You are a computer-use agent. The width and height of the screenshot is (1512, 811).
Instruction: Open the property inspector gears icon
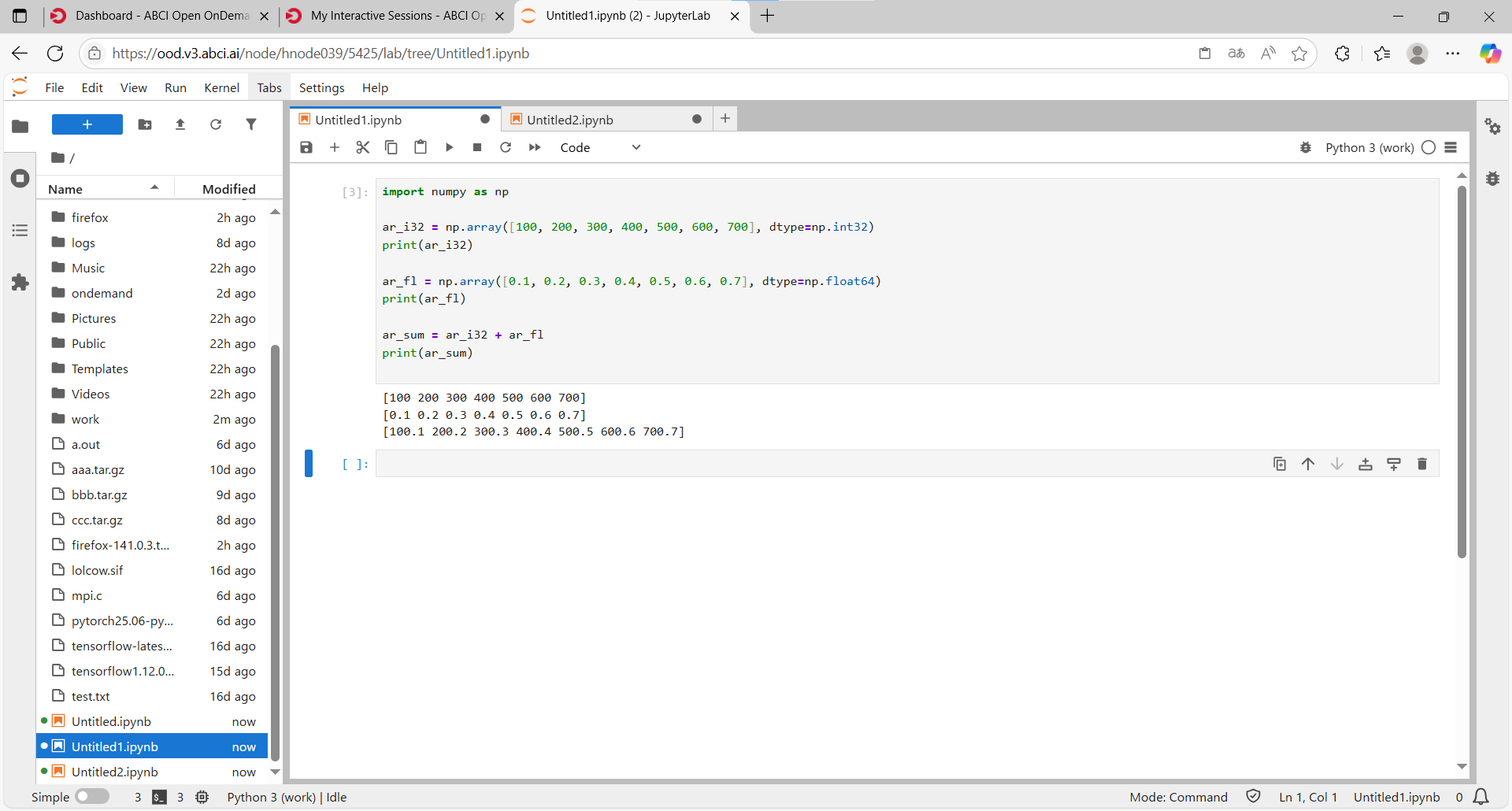pos(1492,126)
